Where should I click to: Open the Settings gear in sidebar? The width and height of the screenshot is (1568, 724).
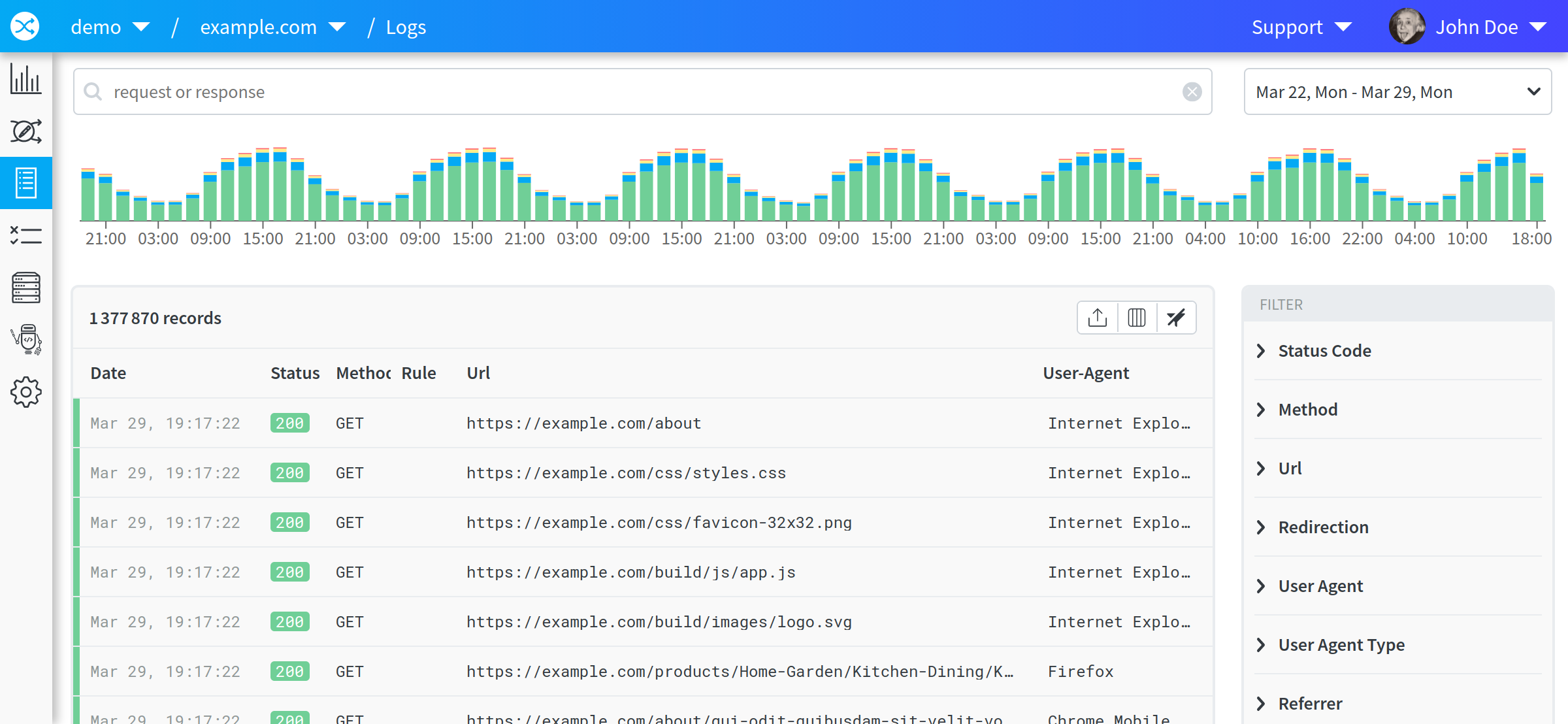(26, 392)
